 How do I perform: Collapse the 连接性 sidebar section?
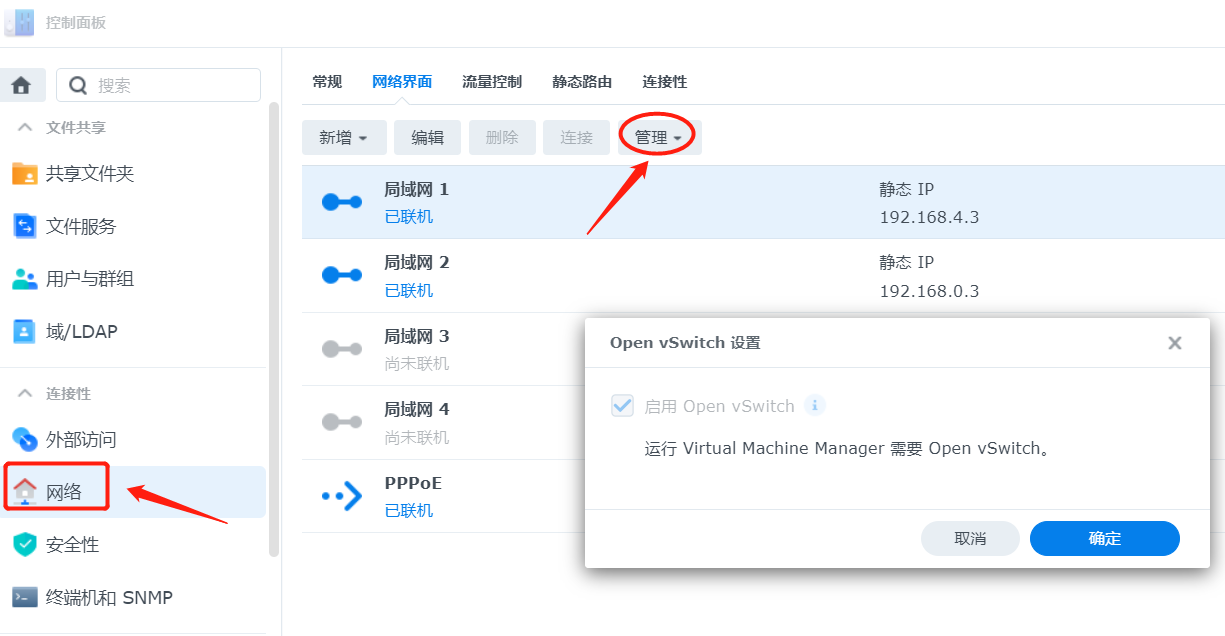(x=25, y=394)
